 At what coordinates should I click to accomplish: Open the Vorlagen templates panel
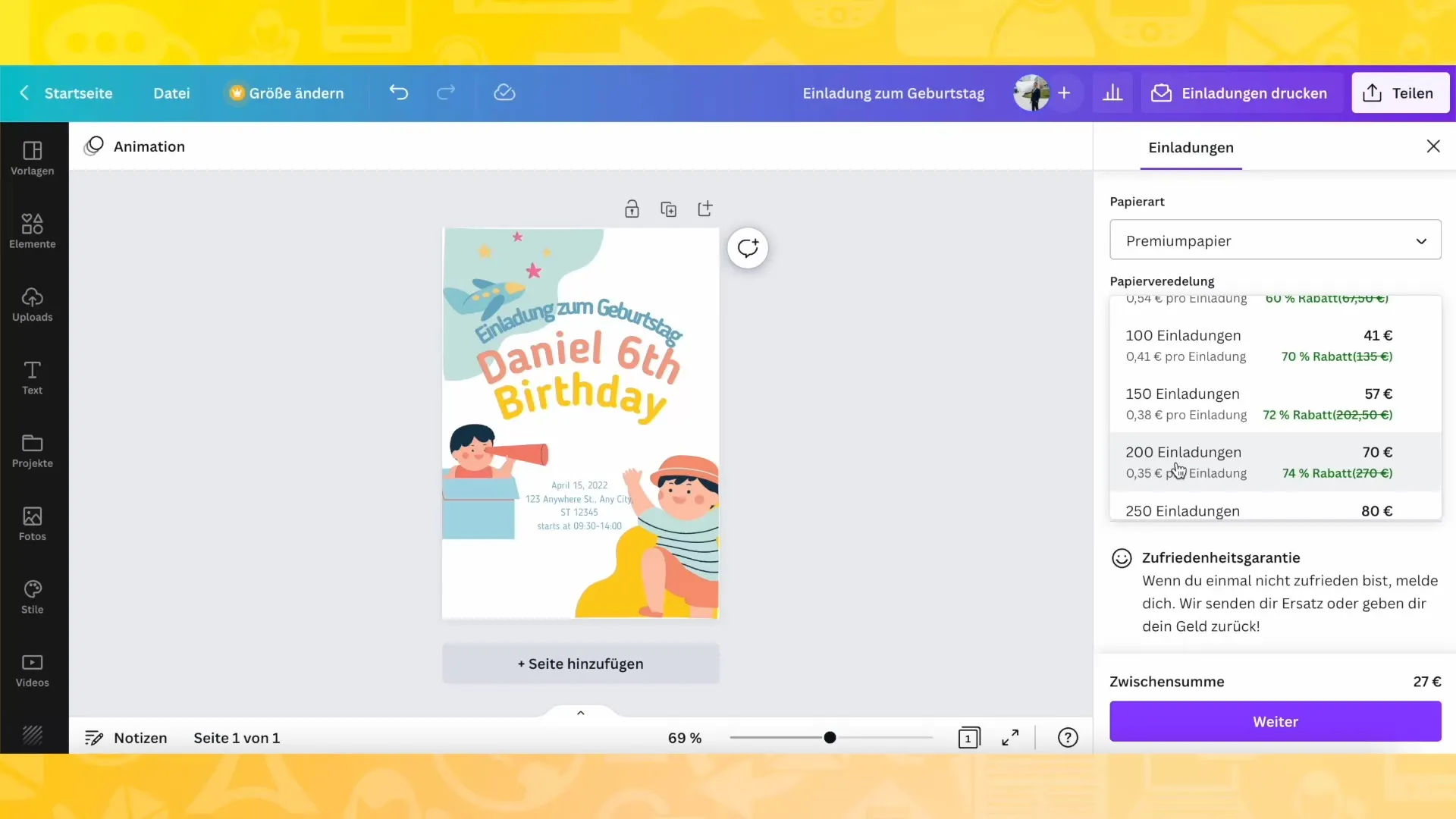pos(33,158)
